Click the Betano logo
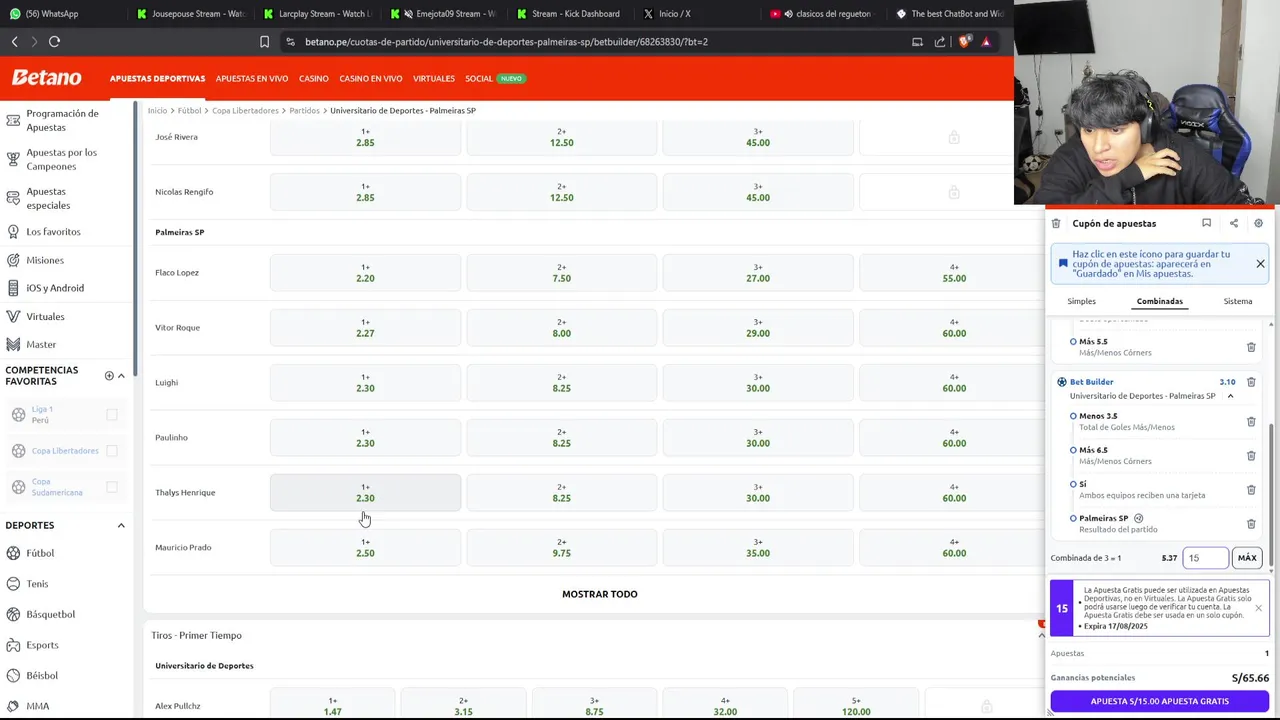The width and height of the screenshot is (1280, 720). pyautogui.click(x=46, y=78)
